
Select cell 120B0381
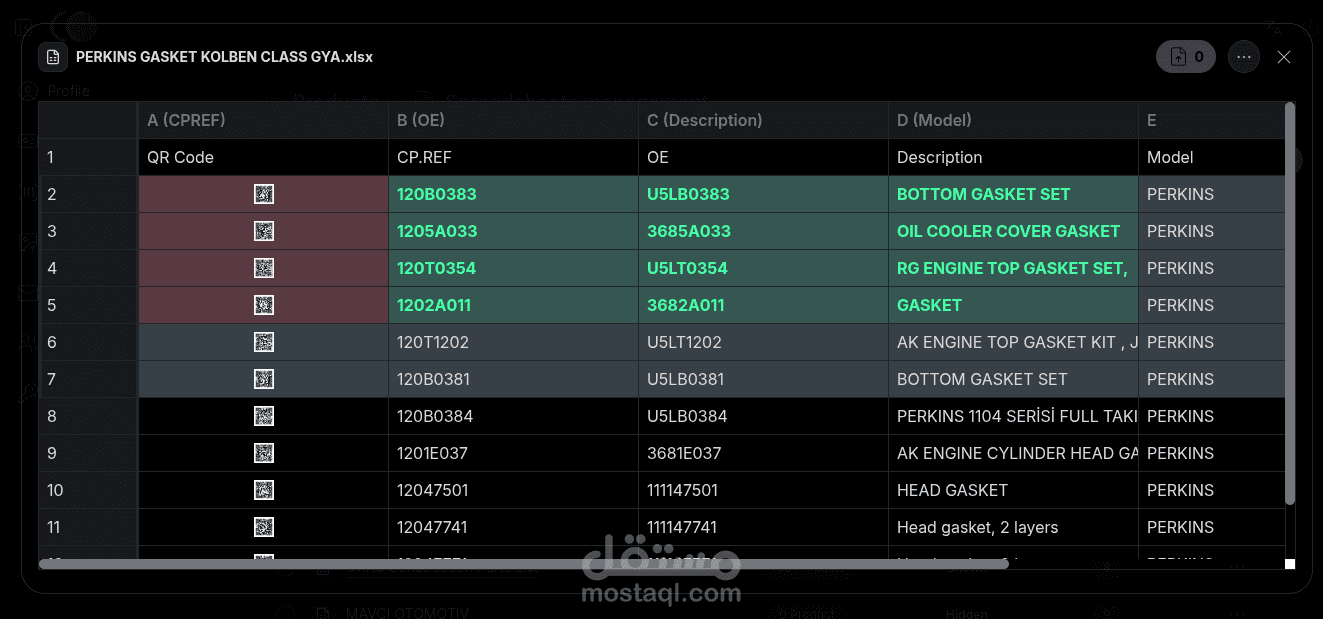[513, 379]
